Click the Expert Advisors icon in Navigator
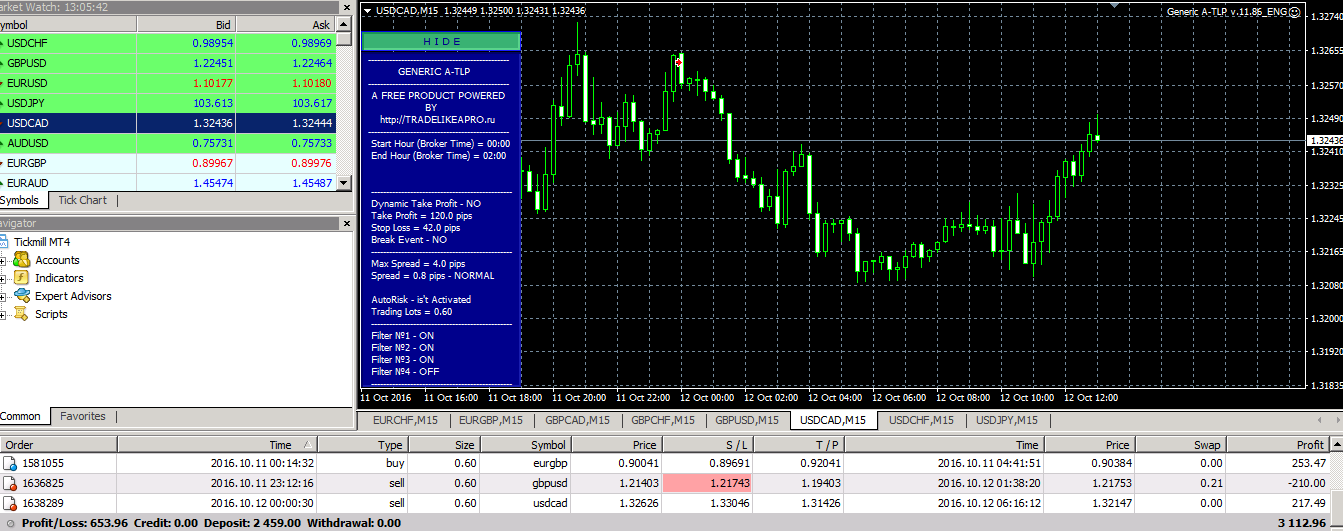This screenshot has height=531, width=1343. coord(22,296)
